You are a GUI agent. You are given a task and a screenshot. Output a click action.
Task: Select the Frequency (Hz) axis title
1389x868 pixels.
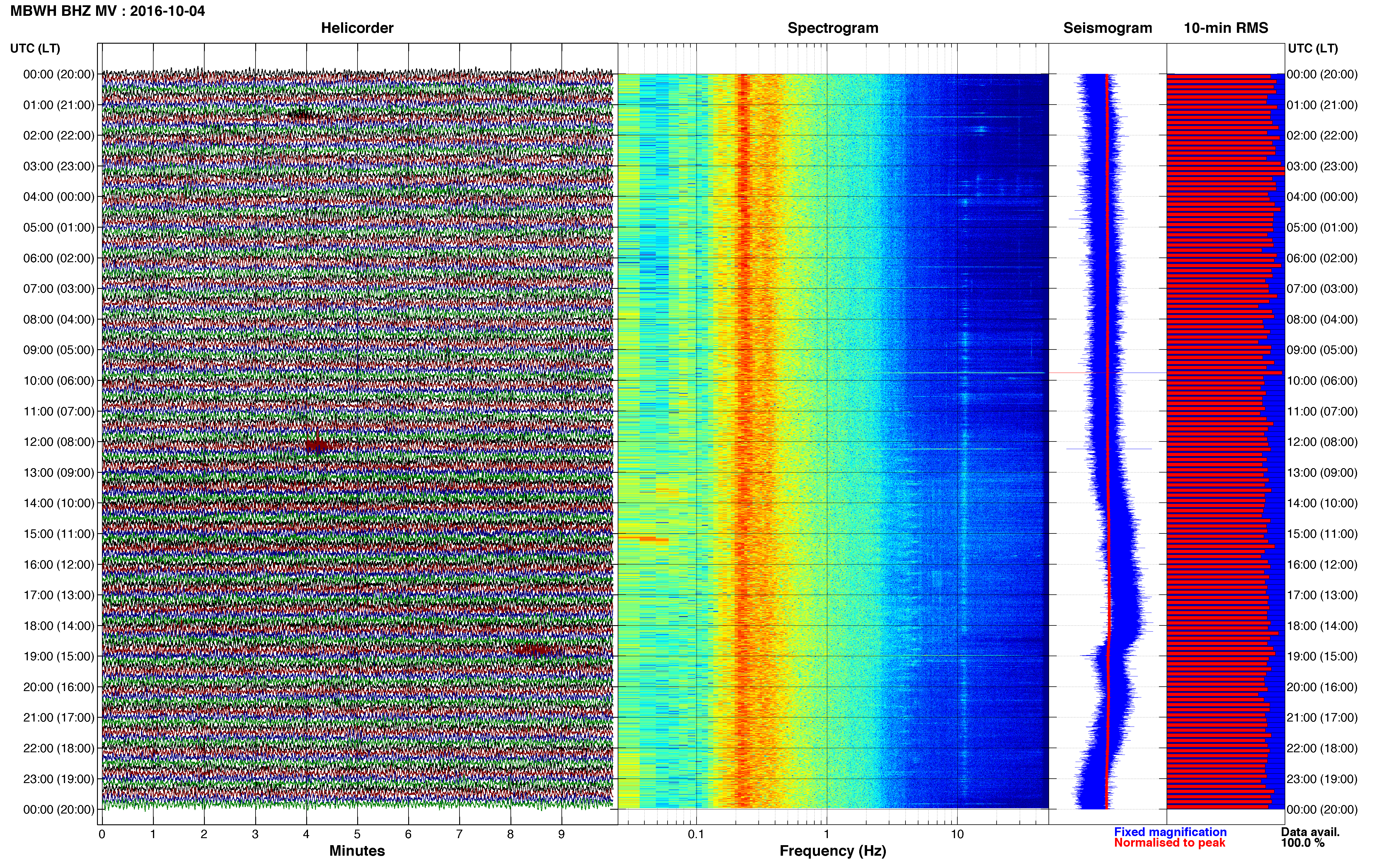click(833, 851)
